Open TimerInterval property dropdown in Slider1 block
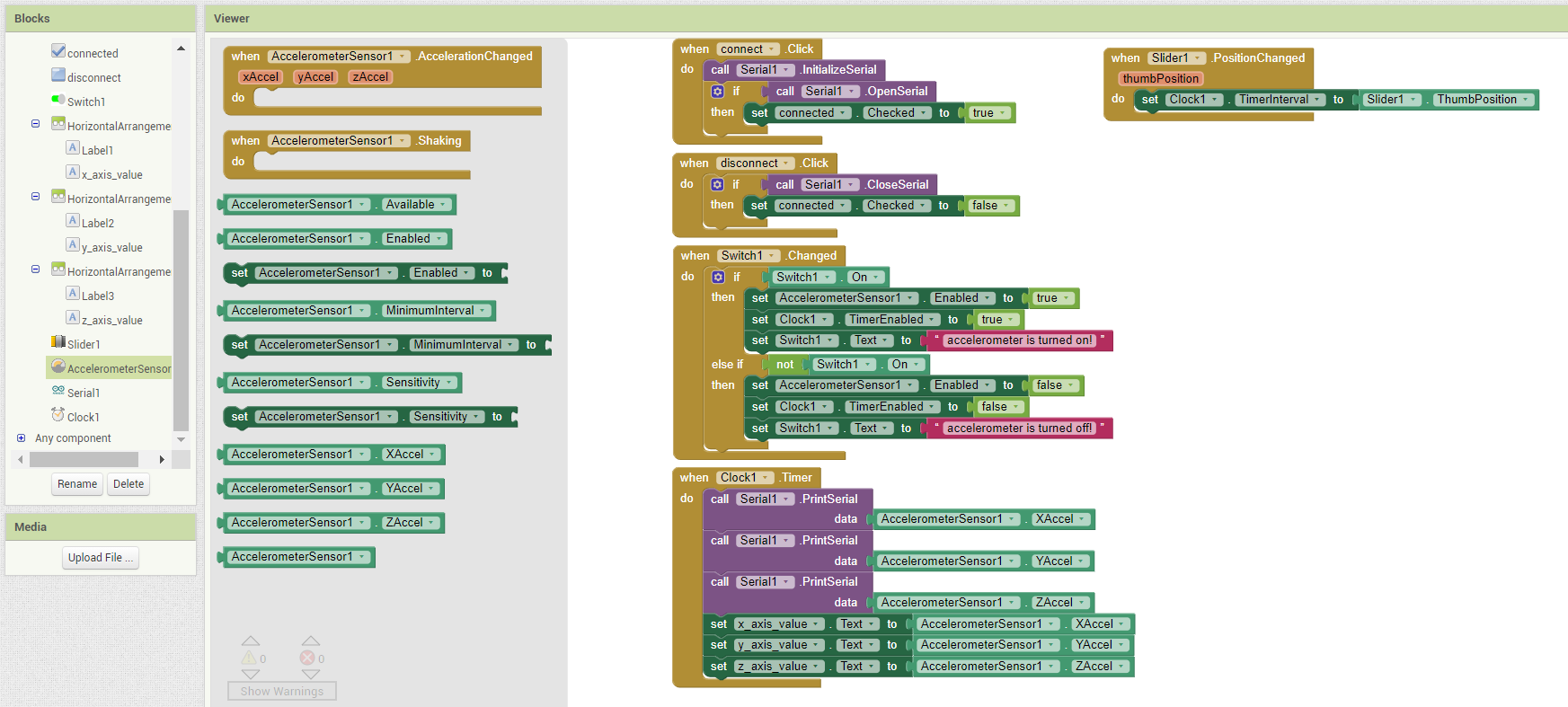 coord(1317,100)
